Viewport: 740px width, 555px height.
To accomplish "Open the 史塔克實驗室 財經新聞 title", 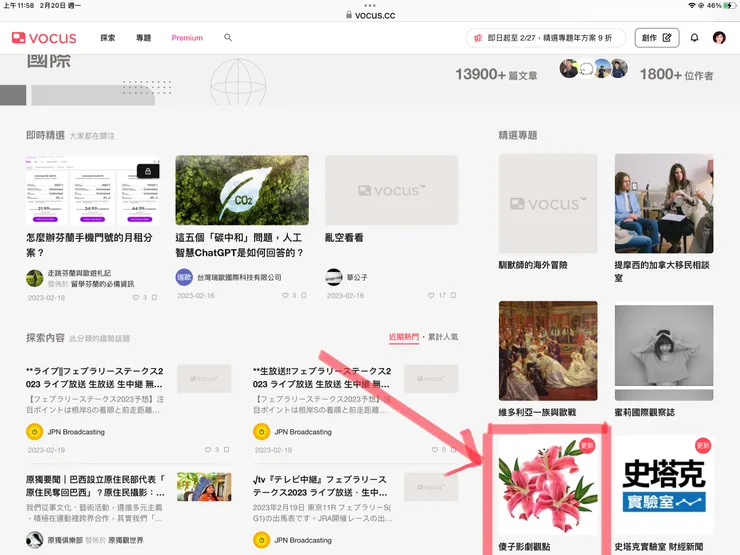I will pos(659,547).
